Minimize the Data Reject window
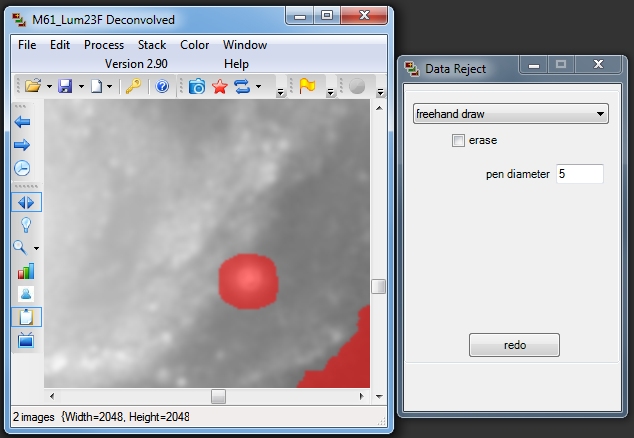634x438 pixels. 534,65
